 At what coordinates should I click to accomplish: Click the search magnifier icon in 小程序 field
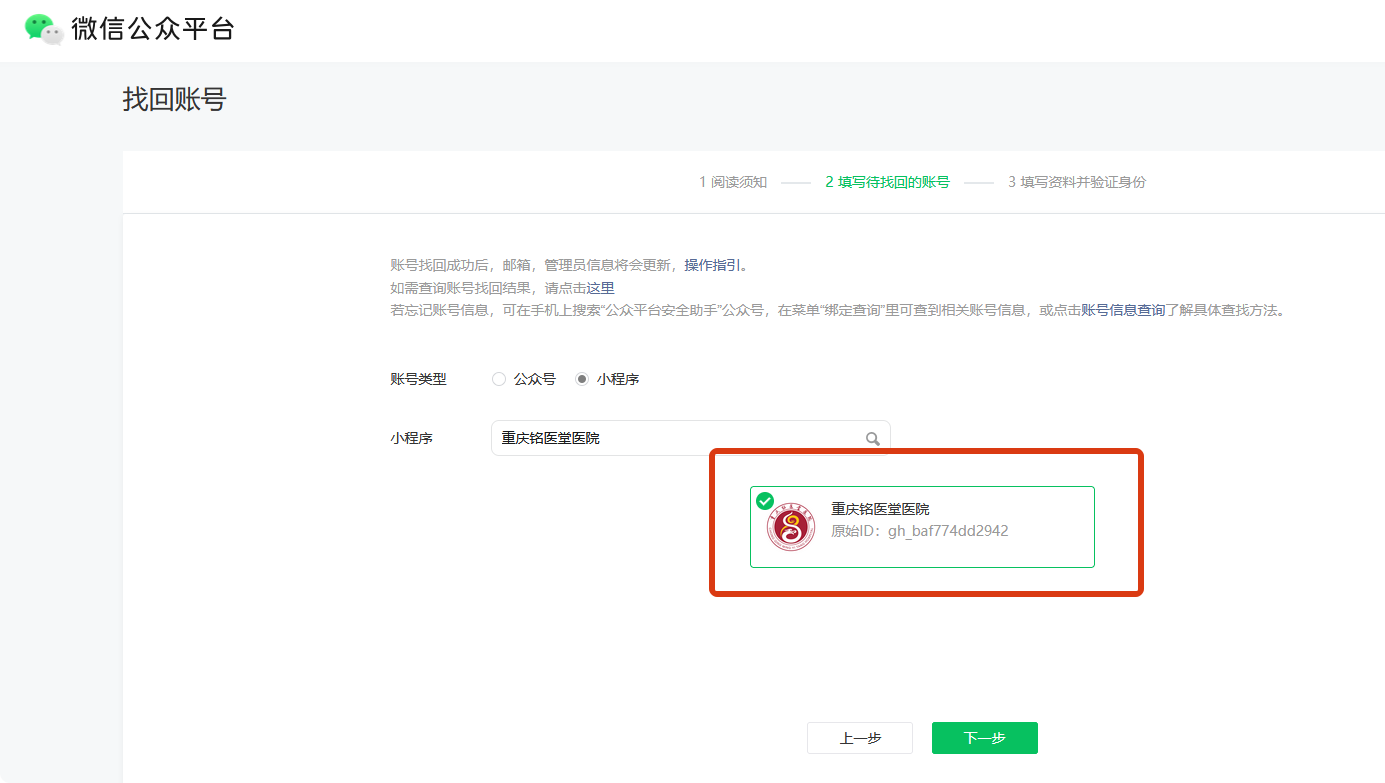click(872, 438)
